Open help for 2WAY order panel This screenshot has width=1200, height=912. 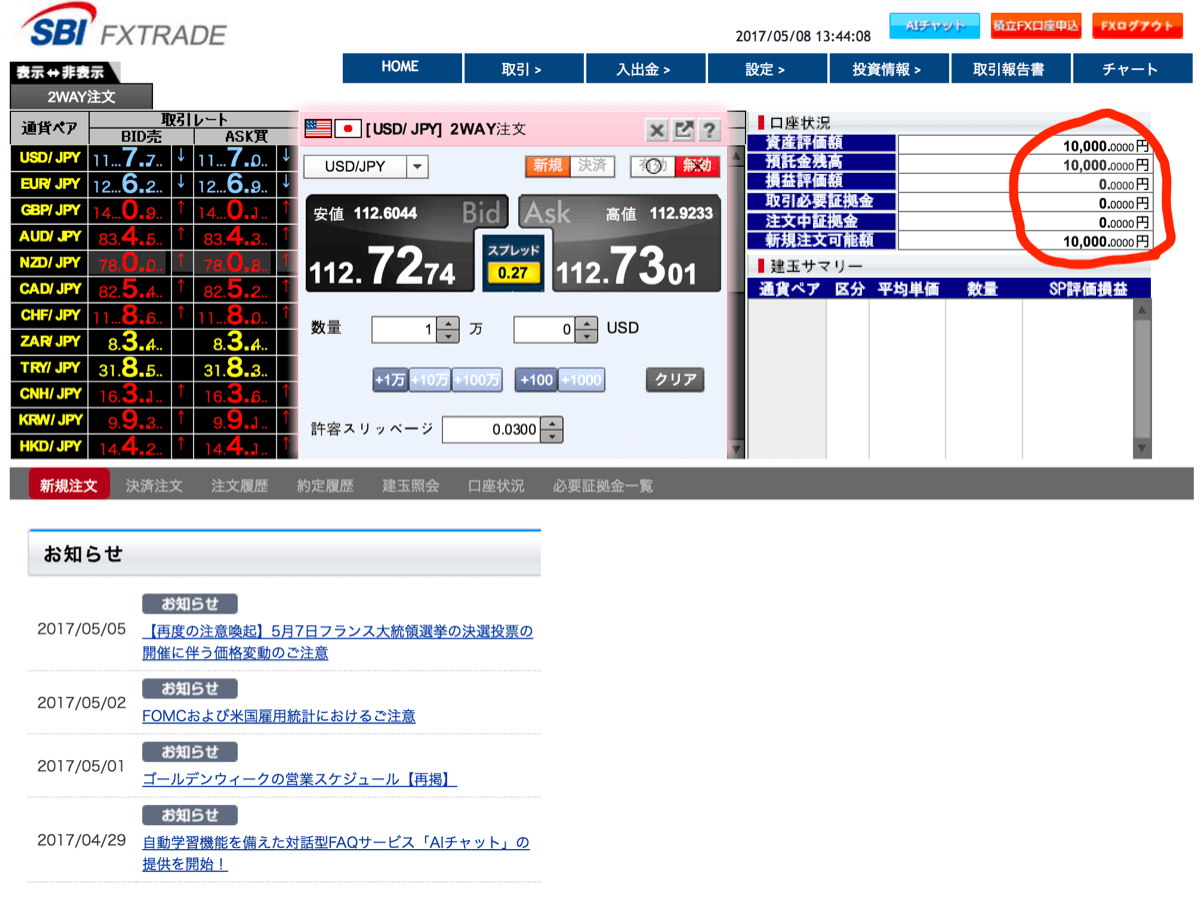click(709, 130)
